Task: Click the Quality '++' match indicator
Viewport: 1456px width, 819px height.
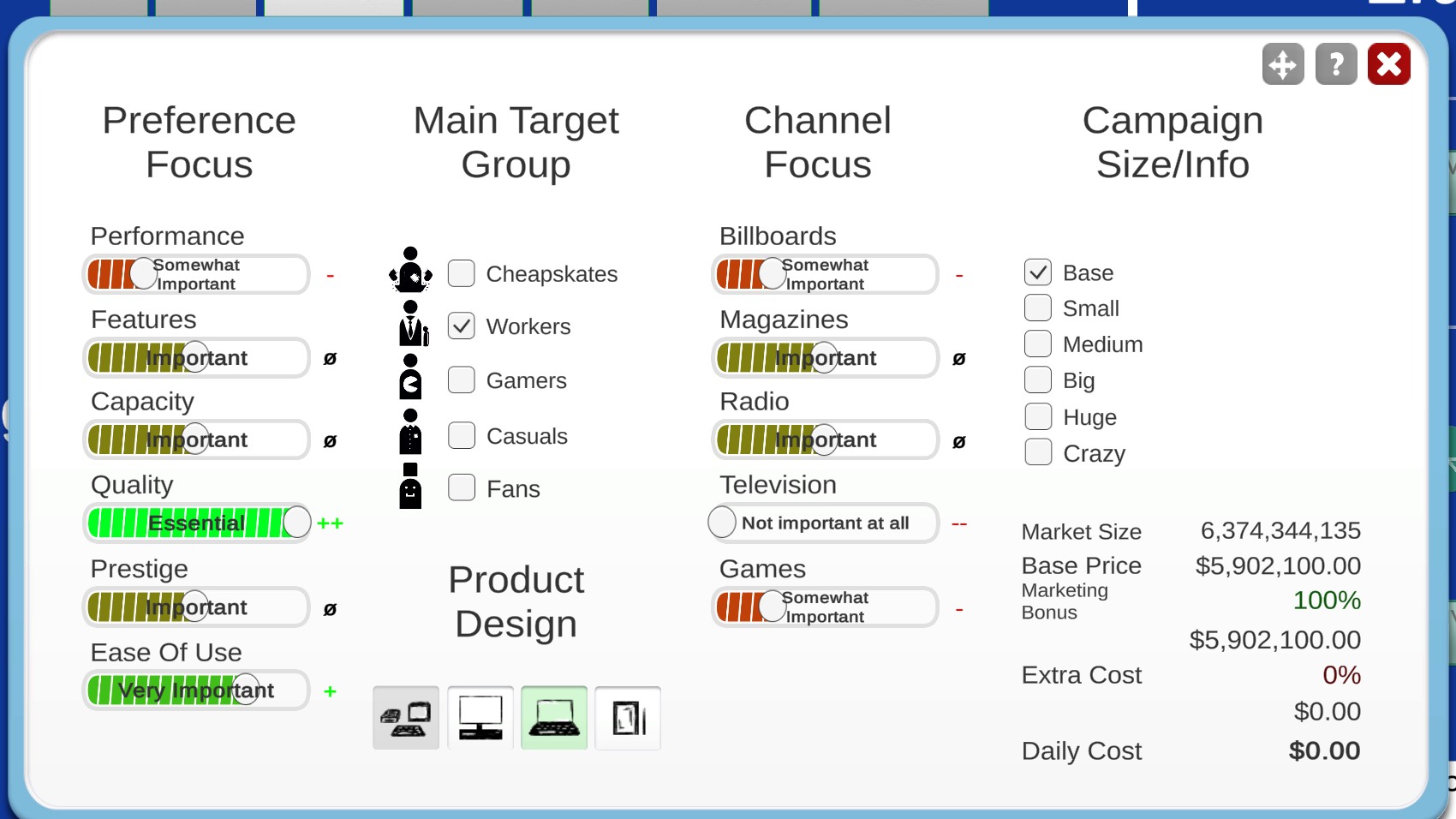Action: 330,523
